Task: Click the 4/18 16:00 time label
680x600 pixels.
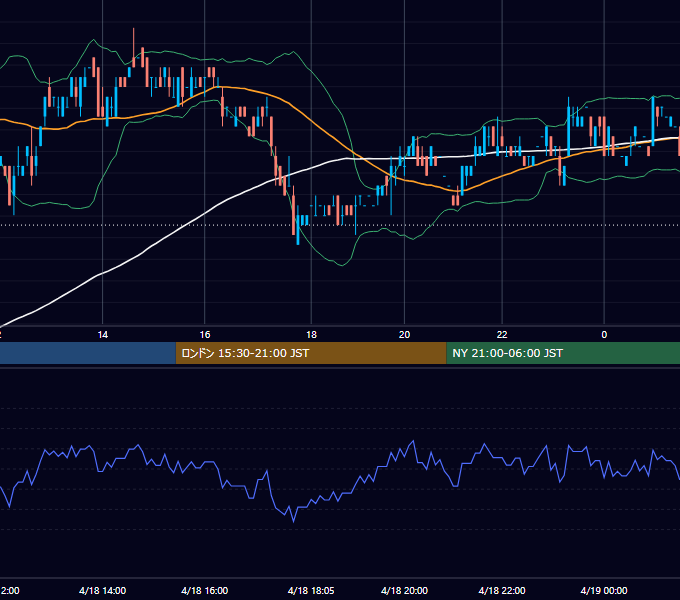Action: [x=205, y=590]
